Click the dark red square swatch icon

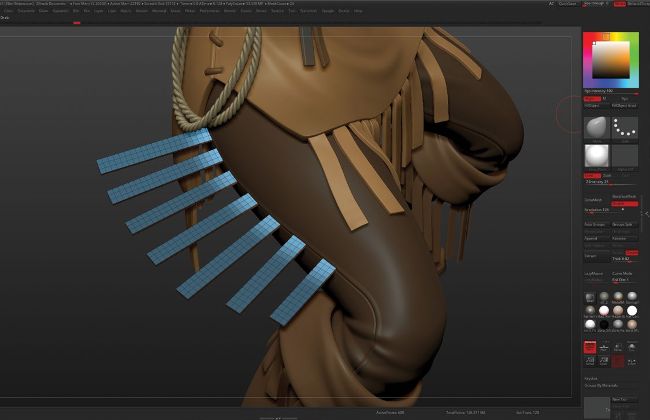coord(619,360)
